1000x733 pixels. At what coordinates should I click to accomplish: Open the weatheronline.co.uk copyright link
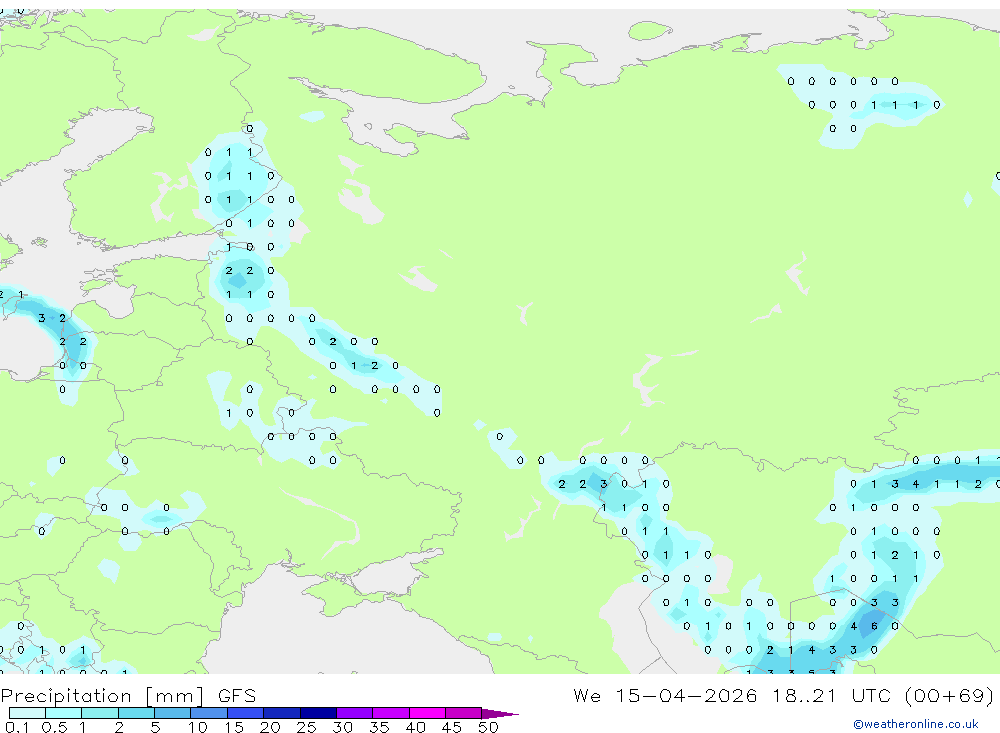(916, 724)
